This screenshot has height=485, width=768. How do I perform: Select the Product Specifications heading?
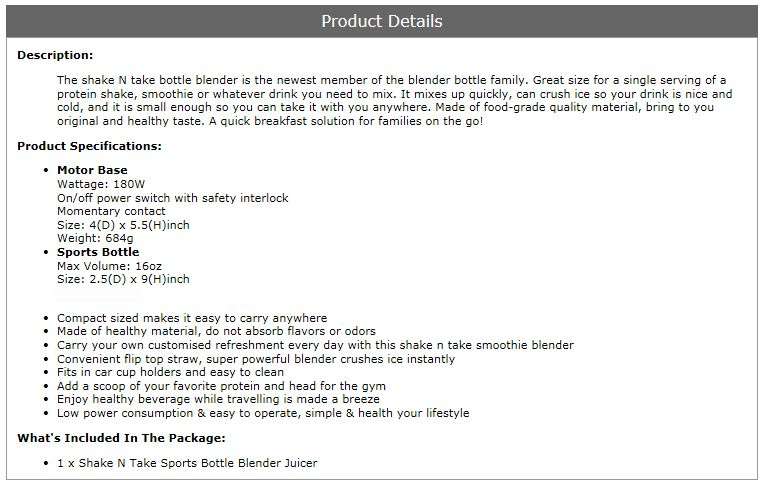89,146
